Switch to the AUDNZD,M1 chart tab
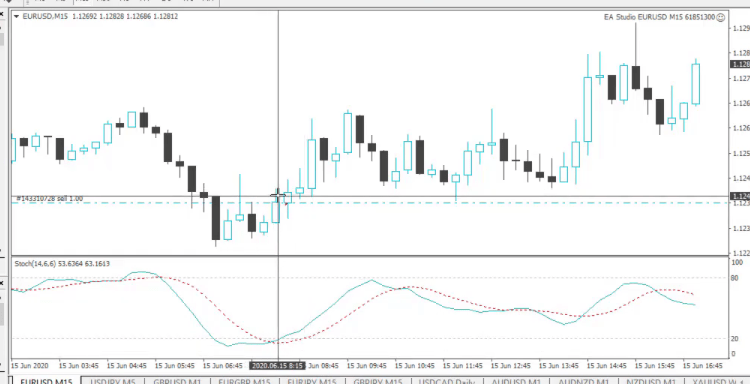 click(584, 382)
